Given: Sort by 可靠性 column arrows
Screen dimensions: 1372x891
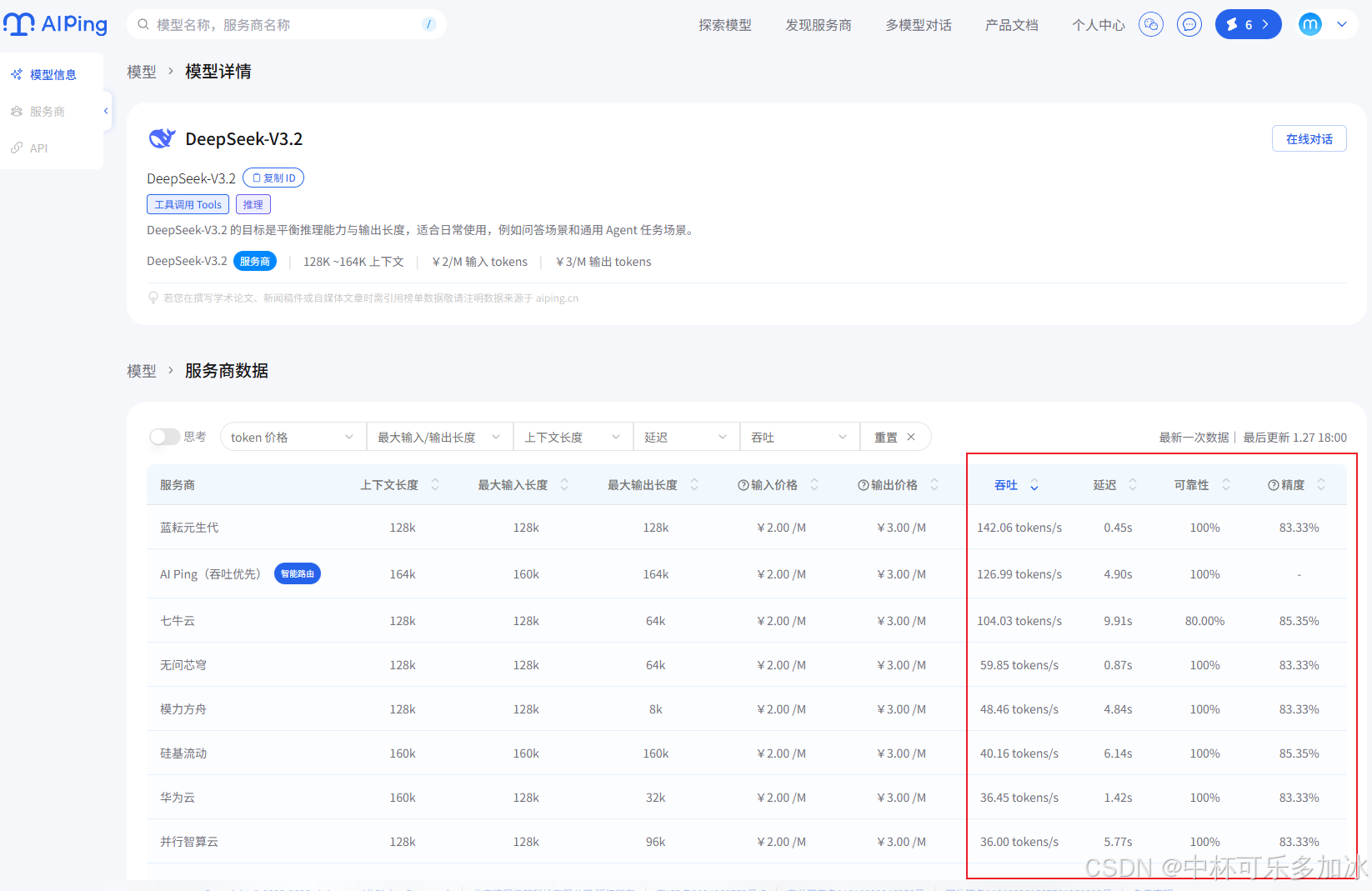Looking at the screenshot, I should coord(1226,484).
